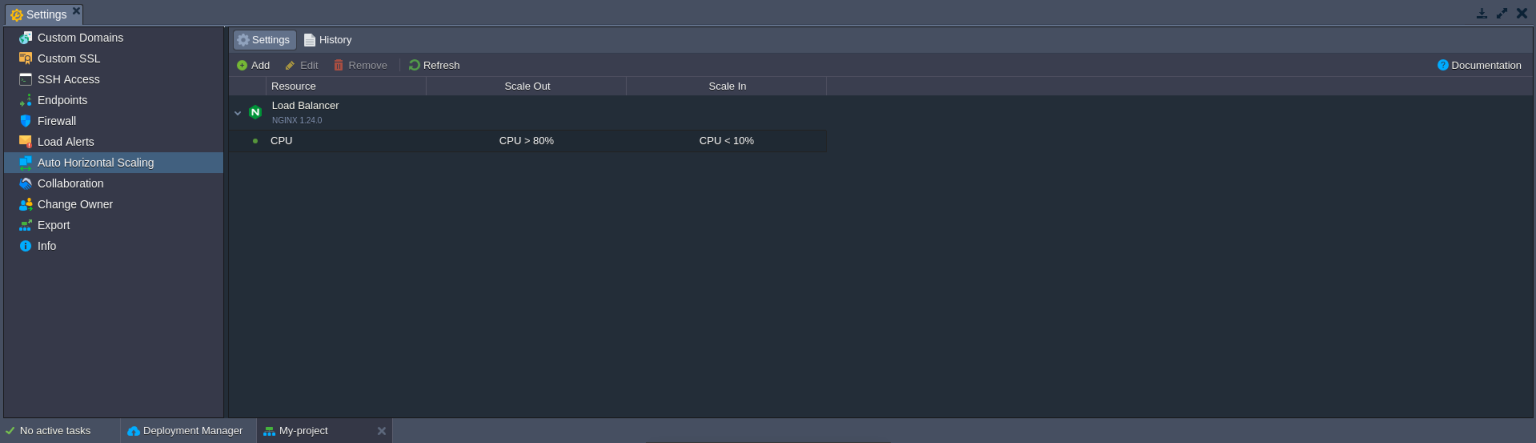This screenshot has height=443, width=1536.
Task: Click the 'CPU > 80%' scale out cell
Action: (x=526, y=141)
